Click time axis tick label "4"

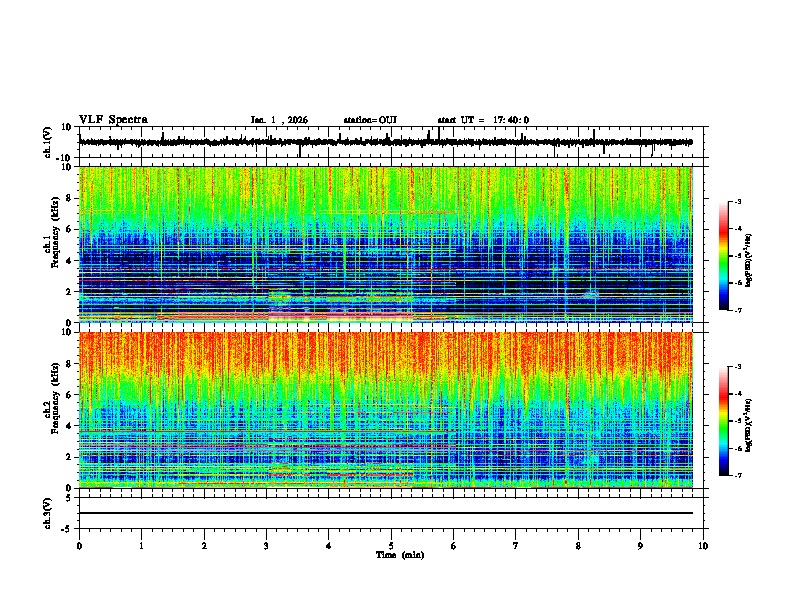[x=329, y=546]
